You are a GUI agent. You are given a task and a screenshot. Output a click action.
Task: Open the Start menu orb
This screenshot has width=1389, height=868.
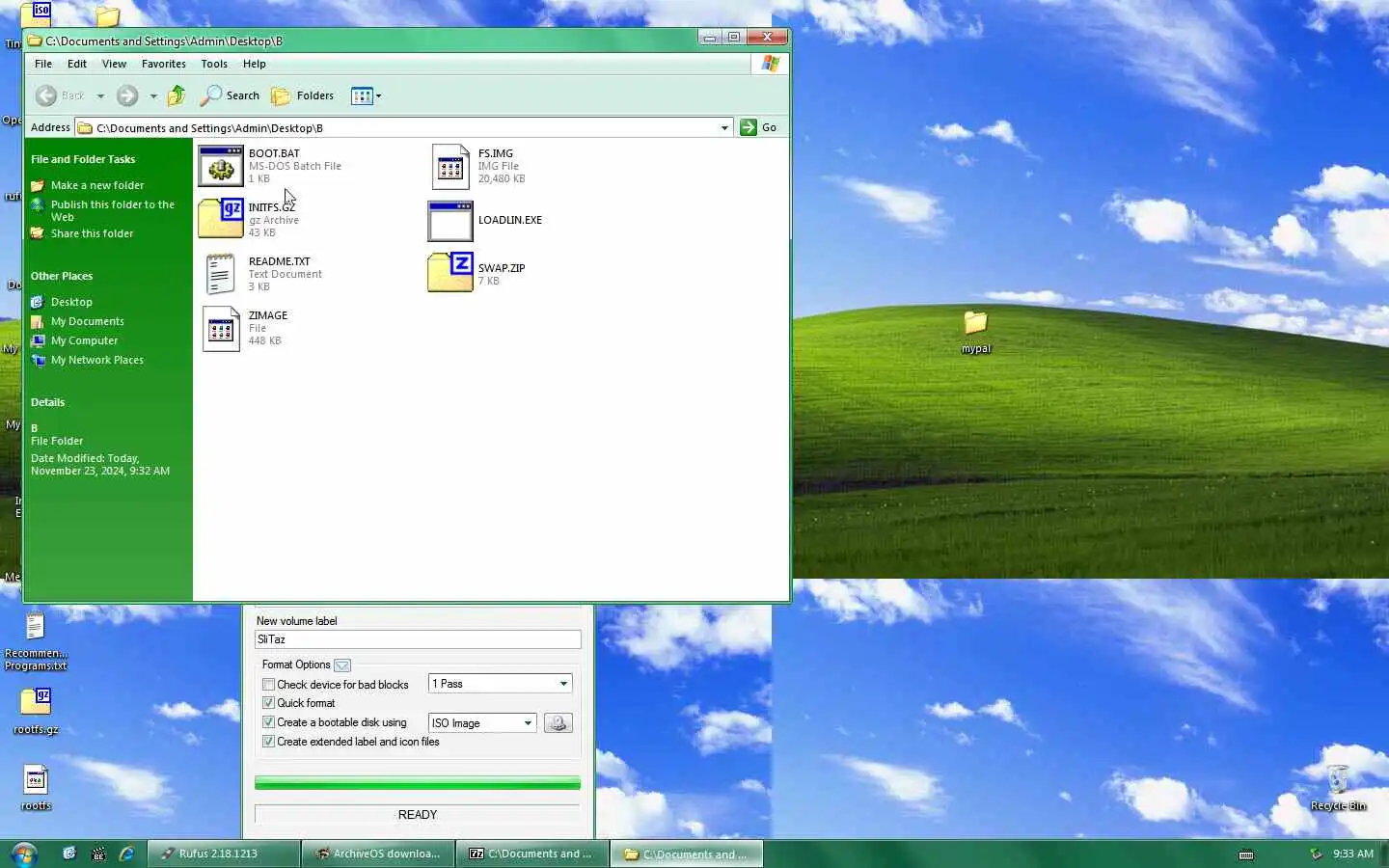click(x=24, y=854)
